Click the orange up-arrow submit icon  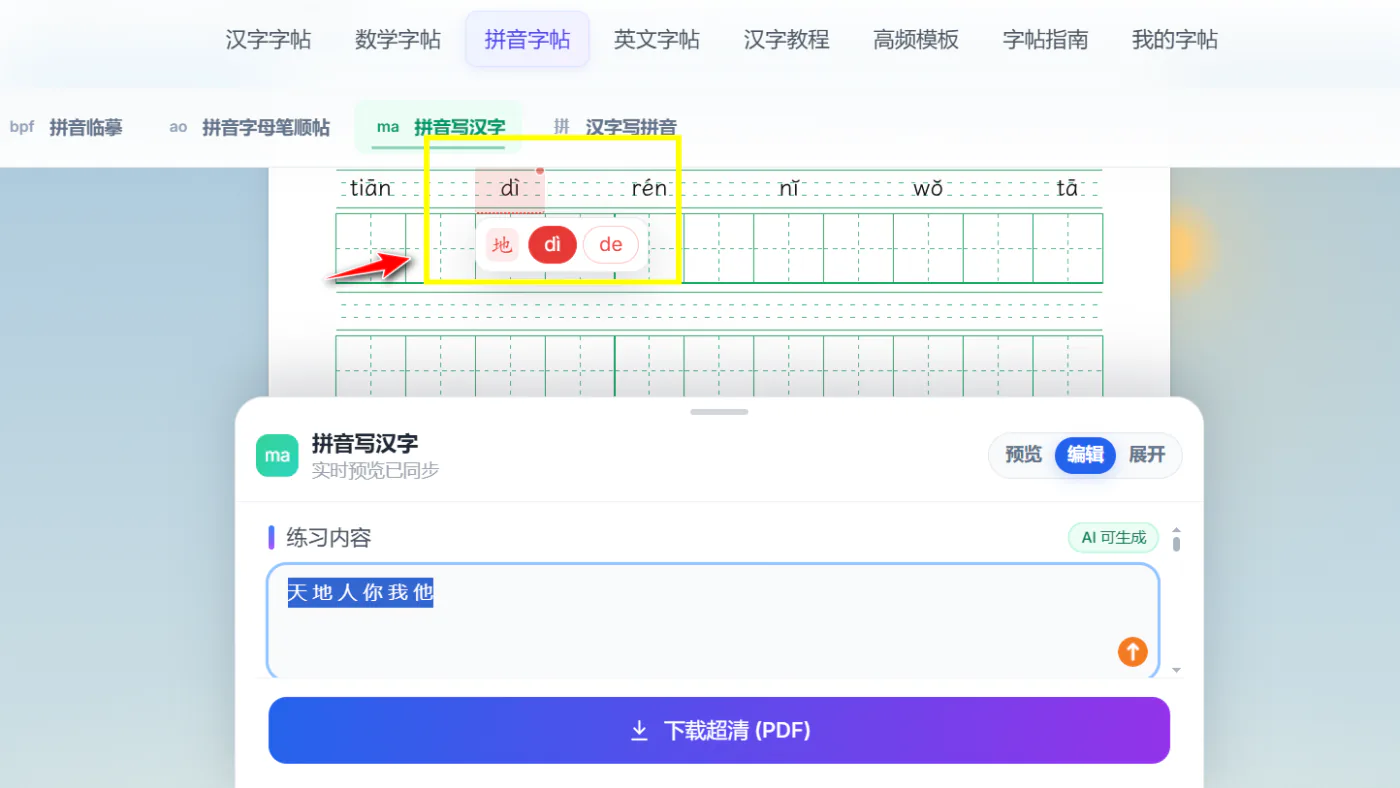[x=1132, y=652]
